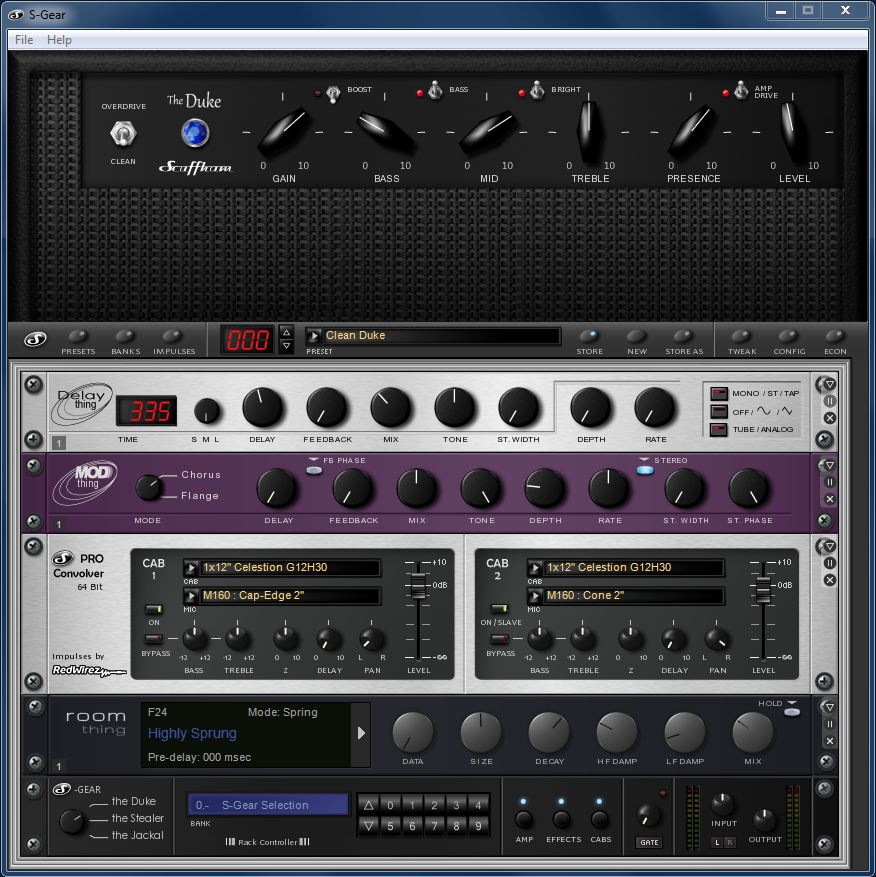This screenshot has width=876, height=877.
Task: Select preset slot 7 on Rack Controller
Action: (x=434, y=826)
